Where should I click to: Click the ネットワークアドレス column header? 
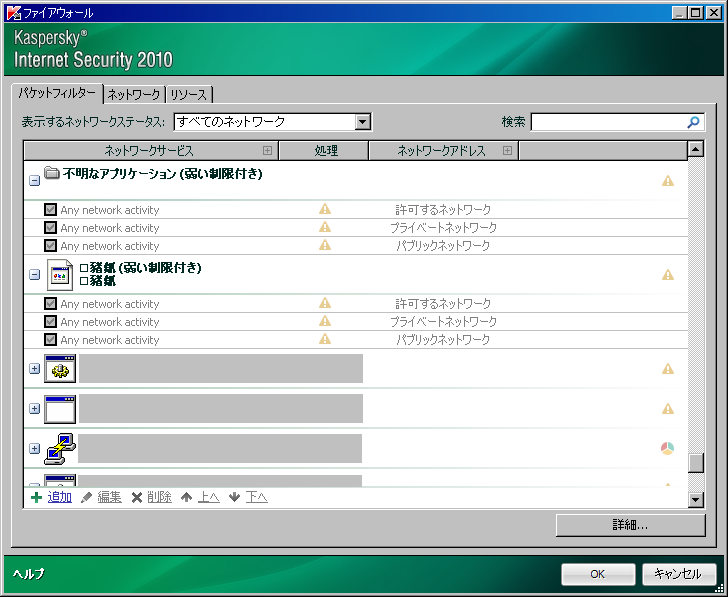click(x=444, y=151)
